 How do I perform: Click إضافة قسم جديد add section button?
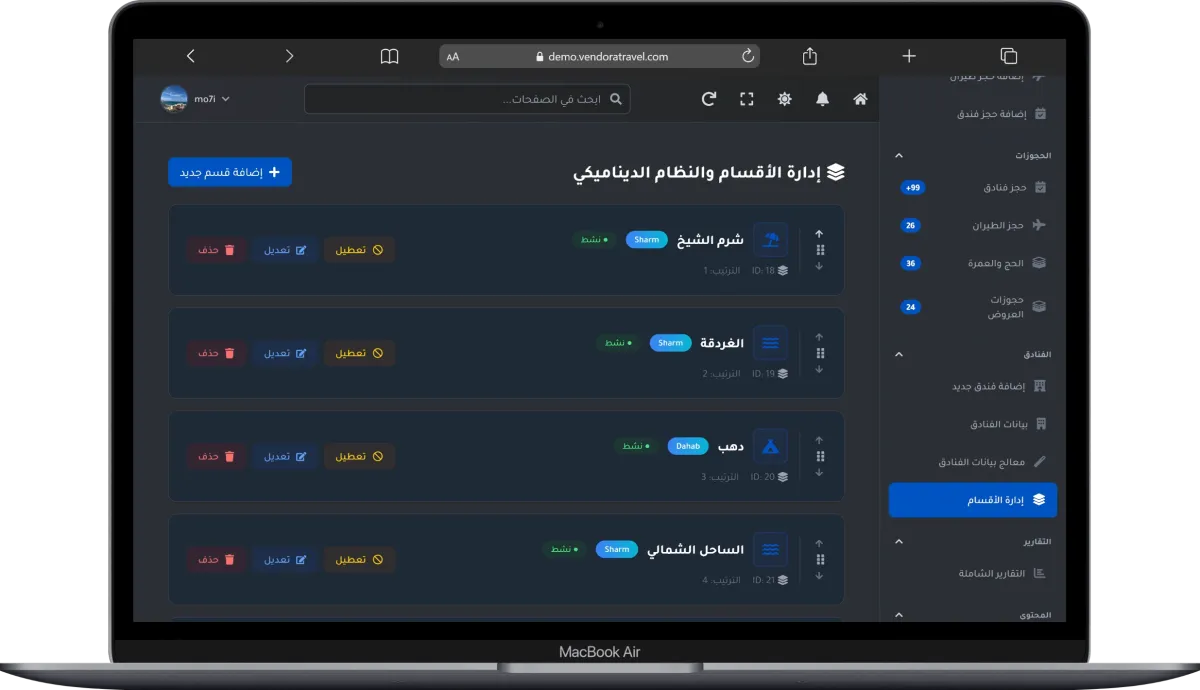[230, 172]
